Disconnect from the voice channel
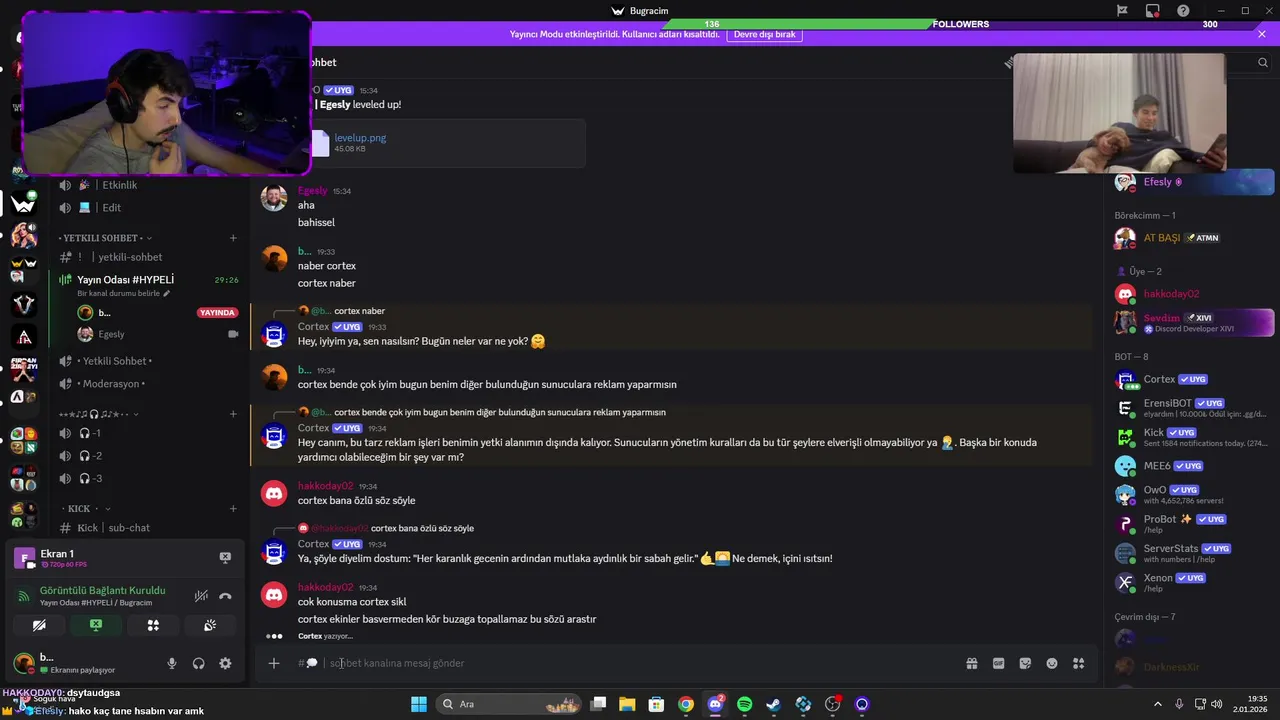 pyautogui.click(x=225, y=596)
